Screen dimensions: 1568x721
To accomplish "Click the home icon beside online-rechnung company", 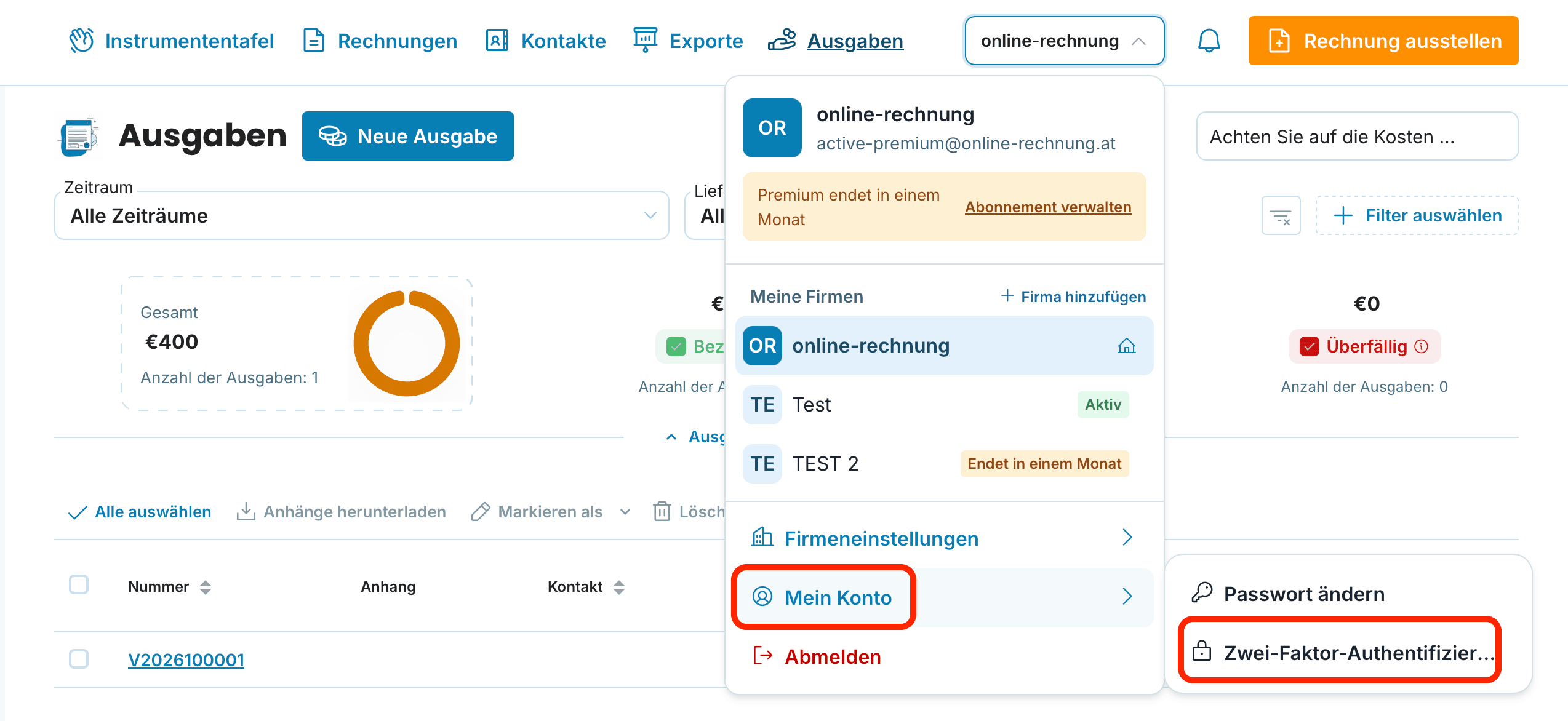I will tap(1126, 346).
